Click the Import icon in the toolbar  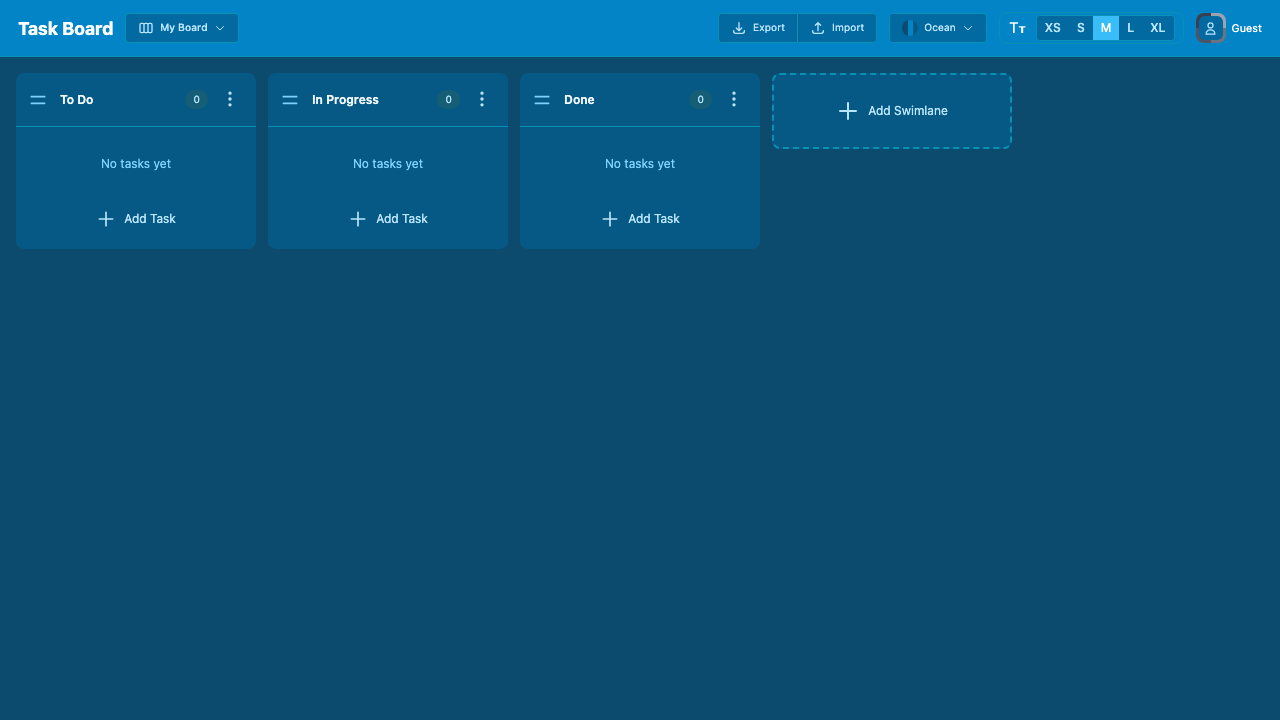point(816,28)
